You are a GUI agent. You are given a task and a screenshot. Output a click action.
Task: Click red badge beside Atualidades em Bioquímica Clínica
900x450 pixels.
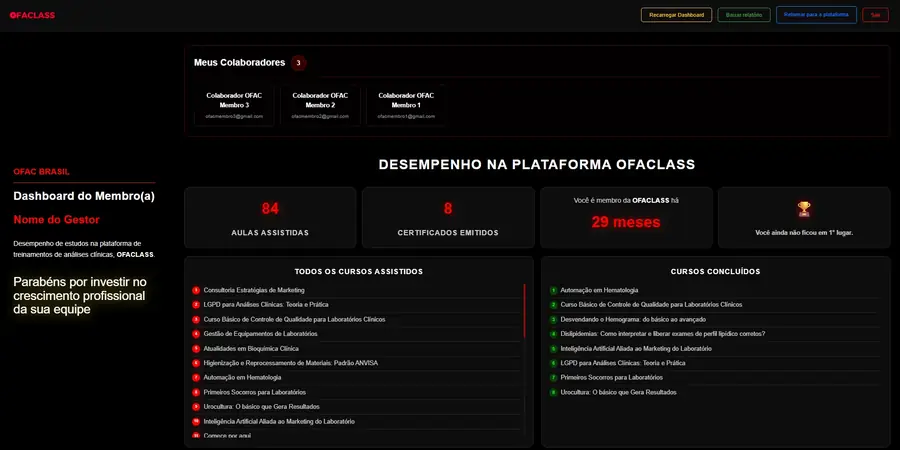point(196,348)
